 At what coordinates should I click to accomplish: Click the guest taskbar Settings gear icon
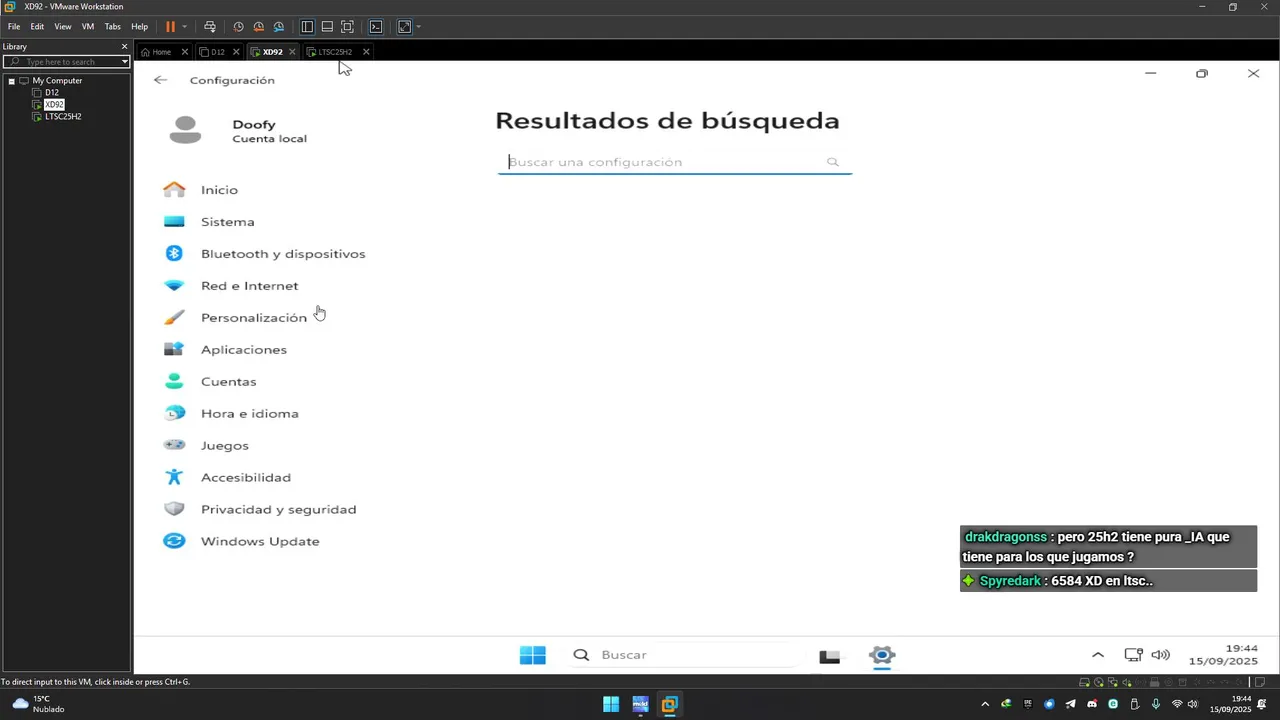point(882,656)
